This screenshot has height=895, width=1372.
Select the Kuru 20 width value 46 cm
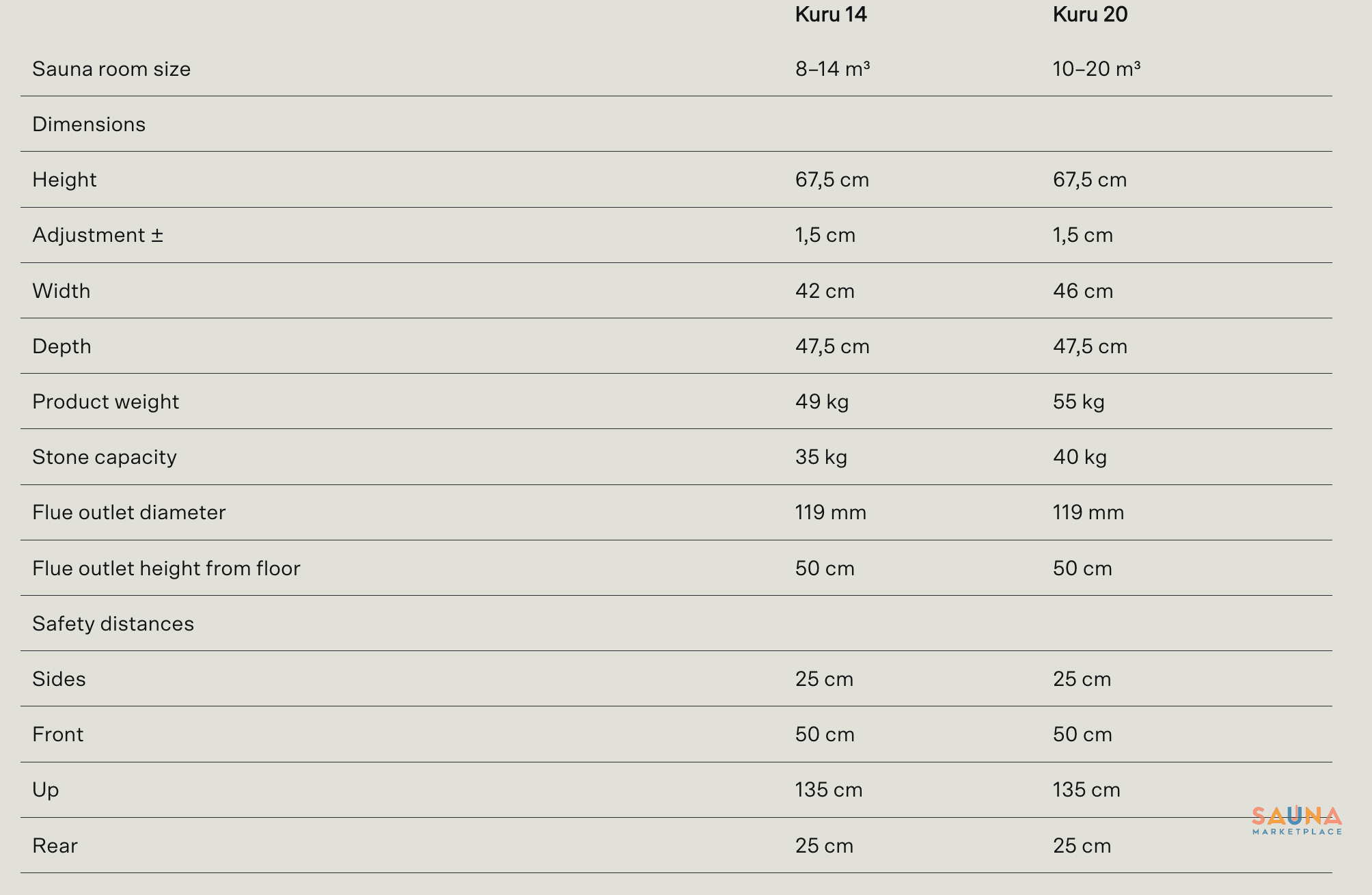pyautogui.click(x=1083, y=291)
